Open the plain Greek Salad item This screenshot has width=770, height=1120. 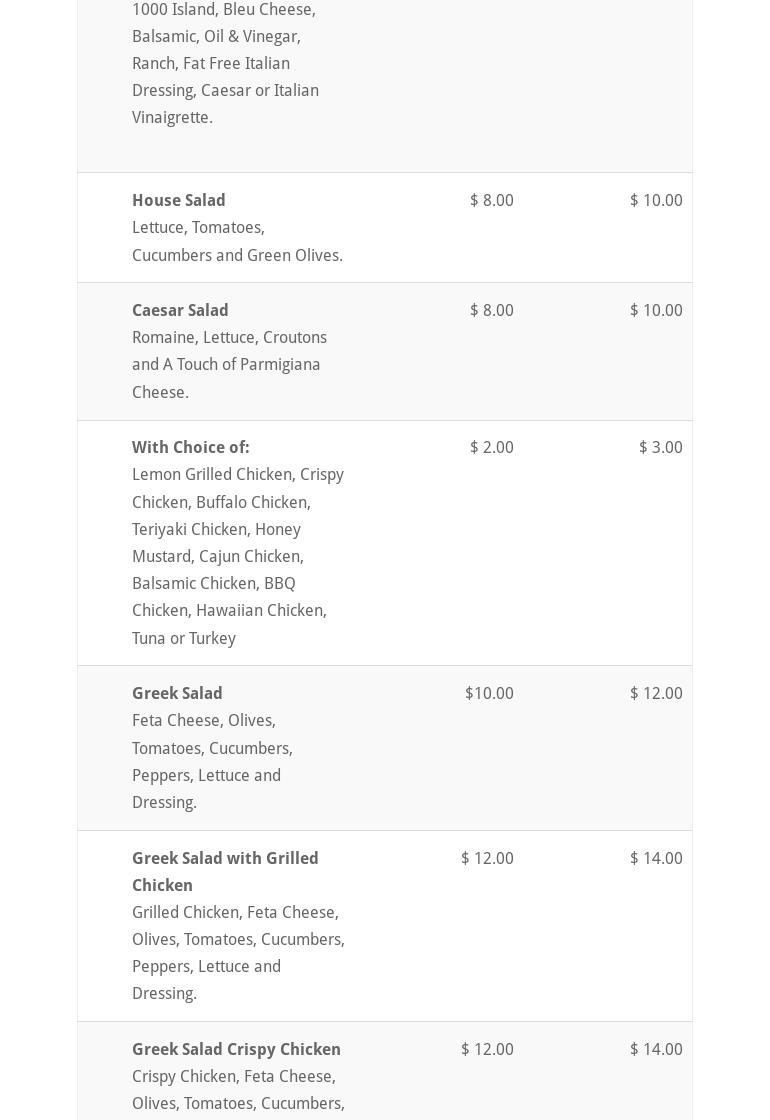click(x=177, y=693)
